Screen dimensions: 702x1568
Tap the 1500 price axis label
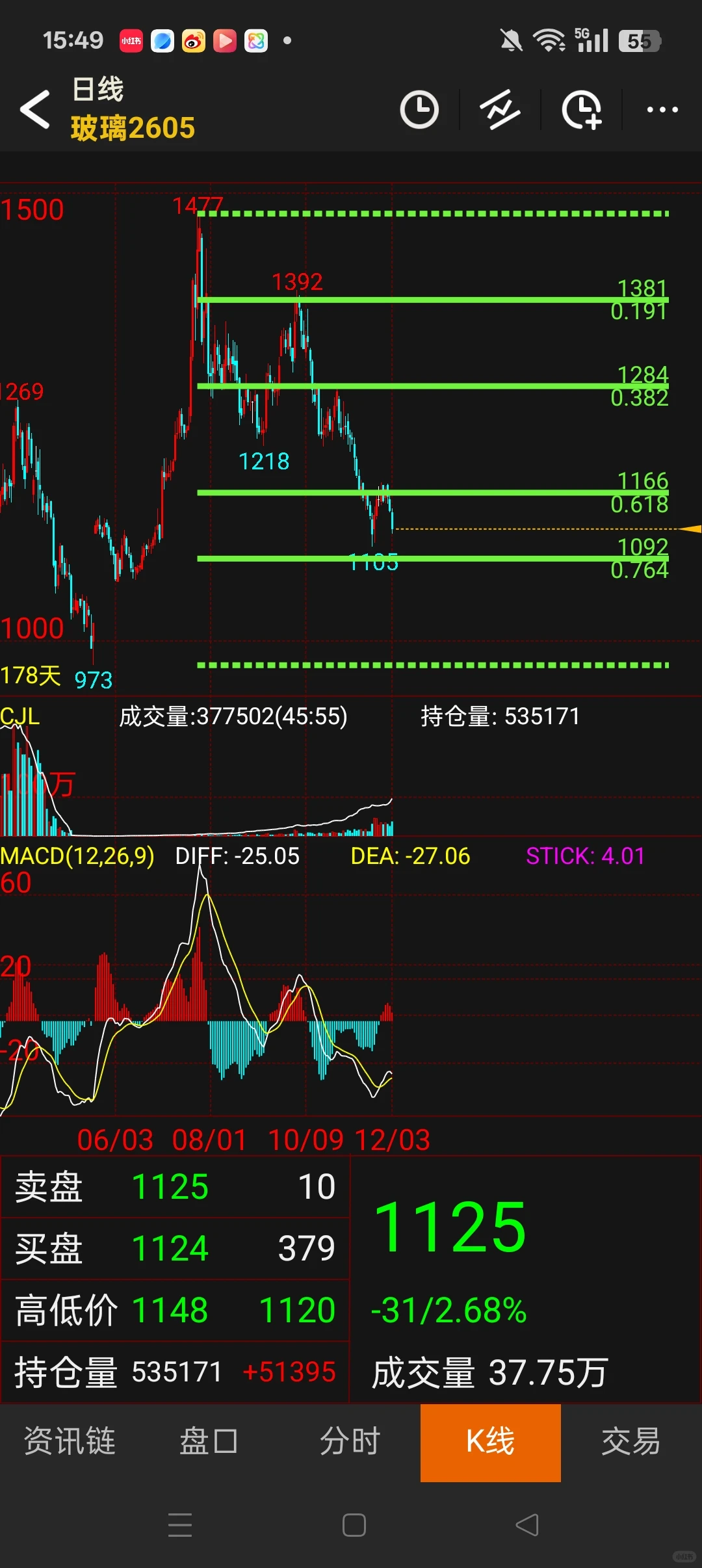click(32, 209)
